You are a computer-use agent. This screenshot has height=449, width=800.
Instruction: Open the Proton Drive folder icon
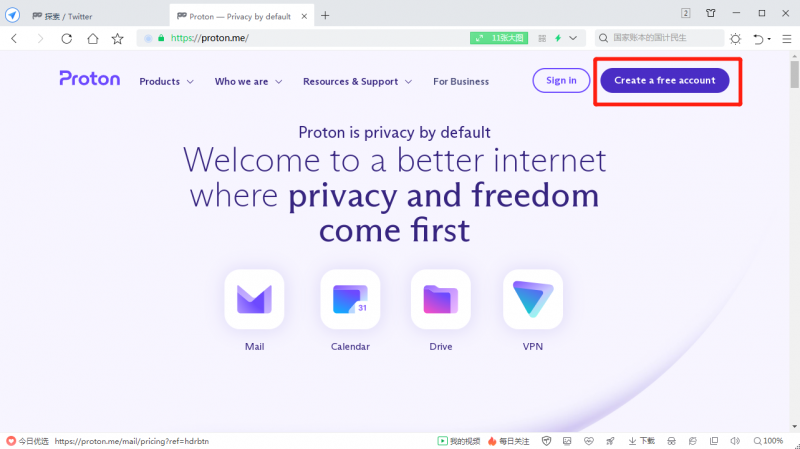[x=441, y=299]
